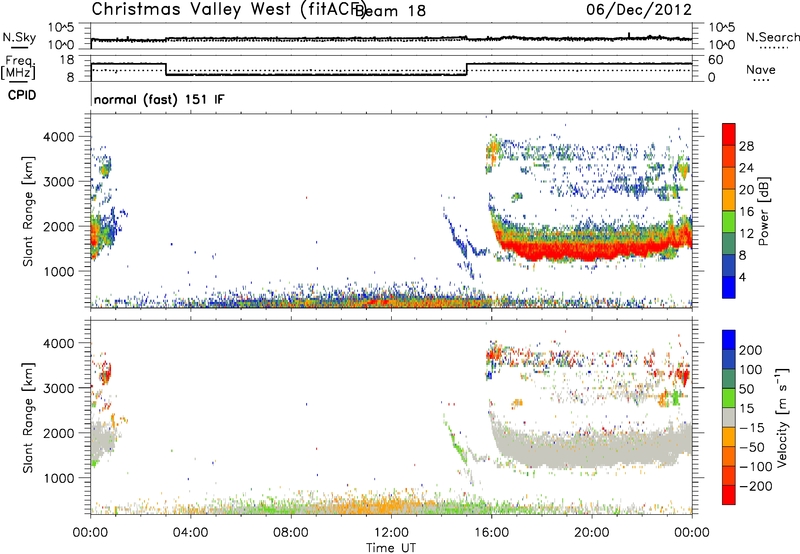This screenshot has width=800, height=554.
Task: Click the 16 tick on Power colorbar
Action: (746, 212)
